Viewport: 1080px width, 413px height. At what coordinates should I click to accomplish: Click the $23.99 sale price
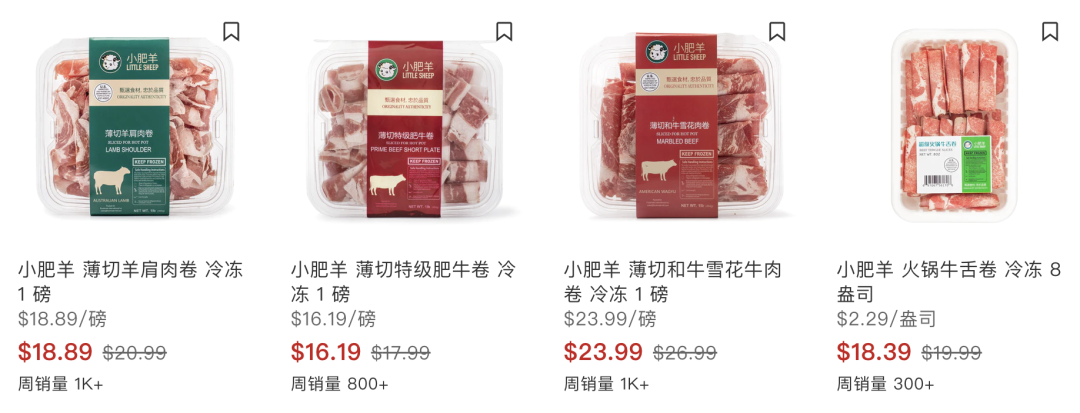[603, 352]
